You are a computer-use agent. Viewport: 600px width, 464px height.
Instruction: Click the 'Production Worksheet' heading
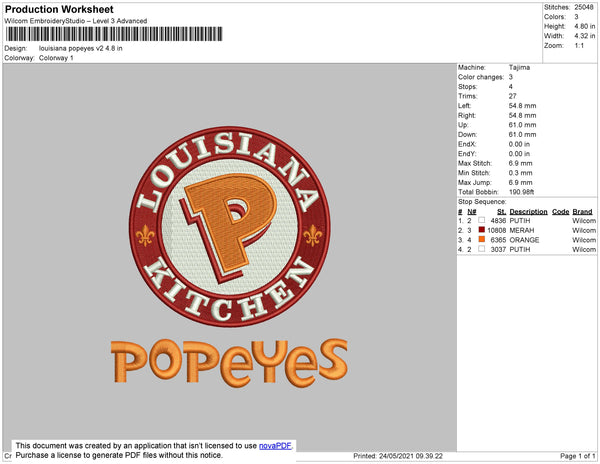click(59, 10)
